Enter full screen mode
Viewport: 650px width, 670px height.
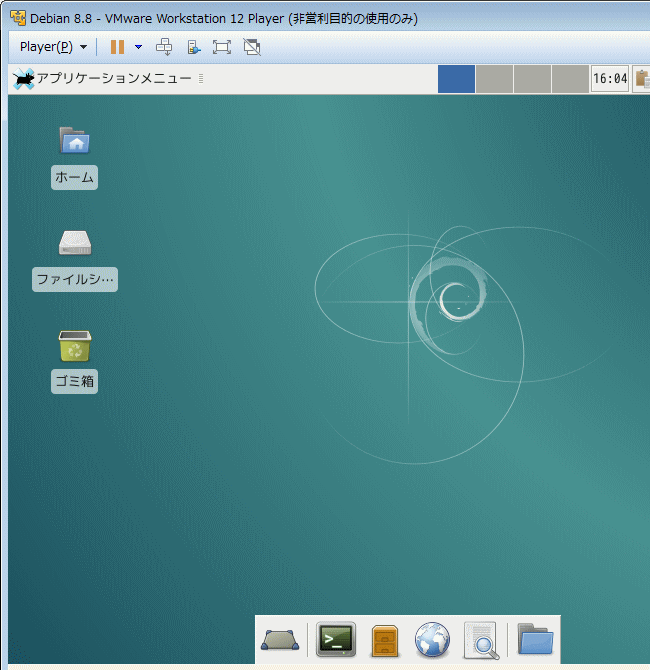click(x=222, y=47)
